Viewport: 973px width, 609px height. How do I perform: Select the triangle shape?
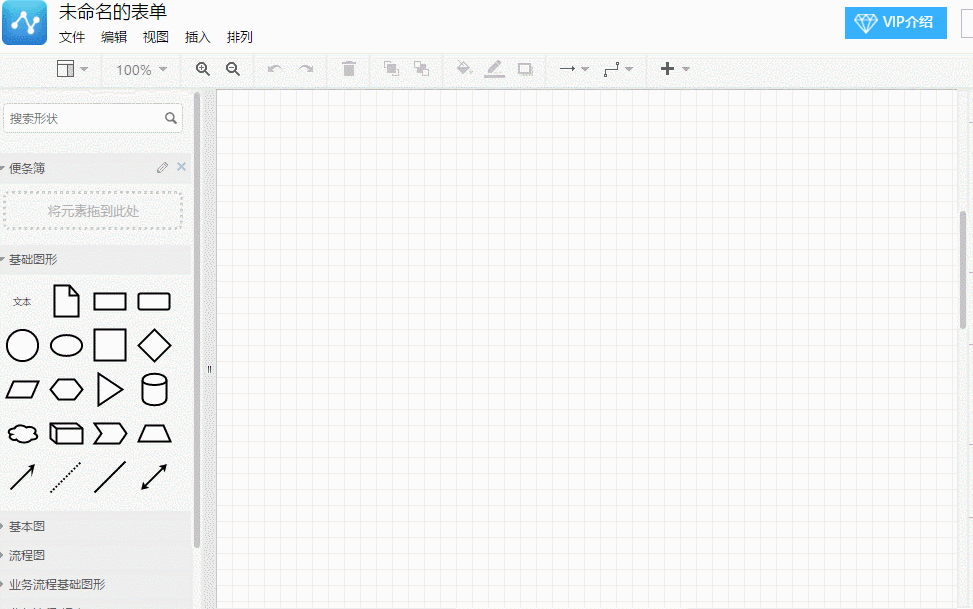110,389
